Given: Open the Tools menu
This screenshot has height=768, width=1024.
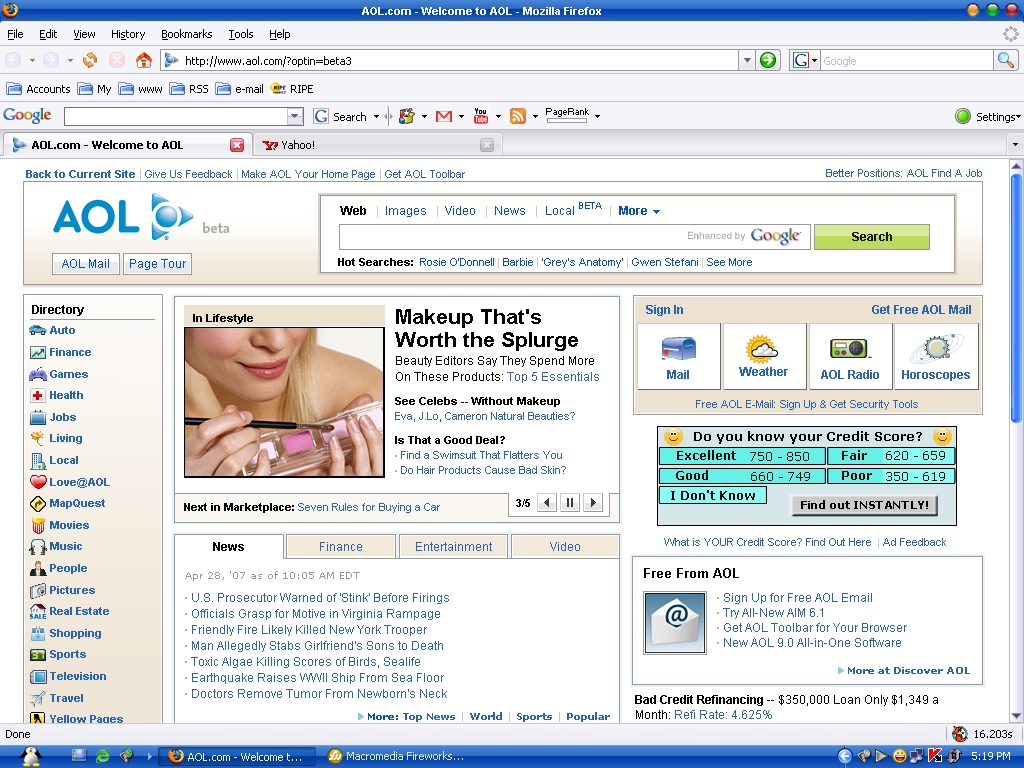Looking at the screenshot, I should (240, 34).
